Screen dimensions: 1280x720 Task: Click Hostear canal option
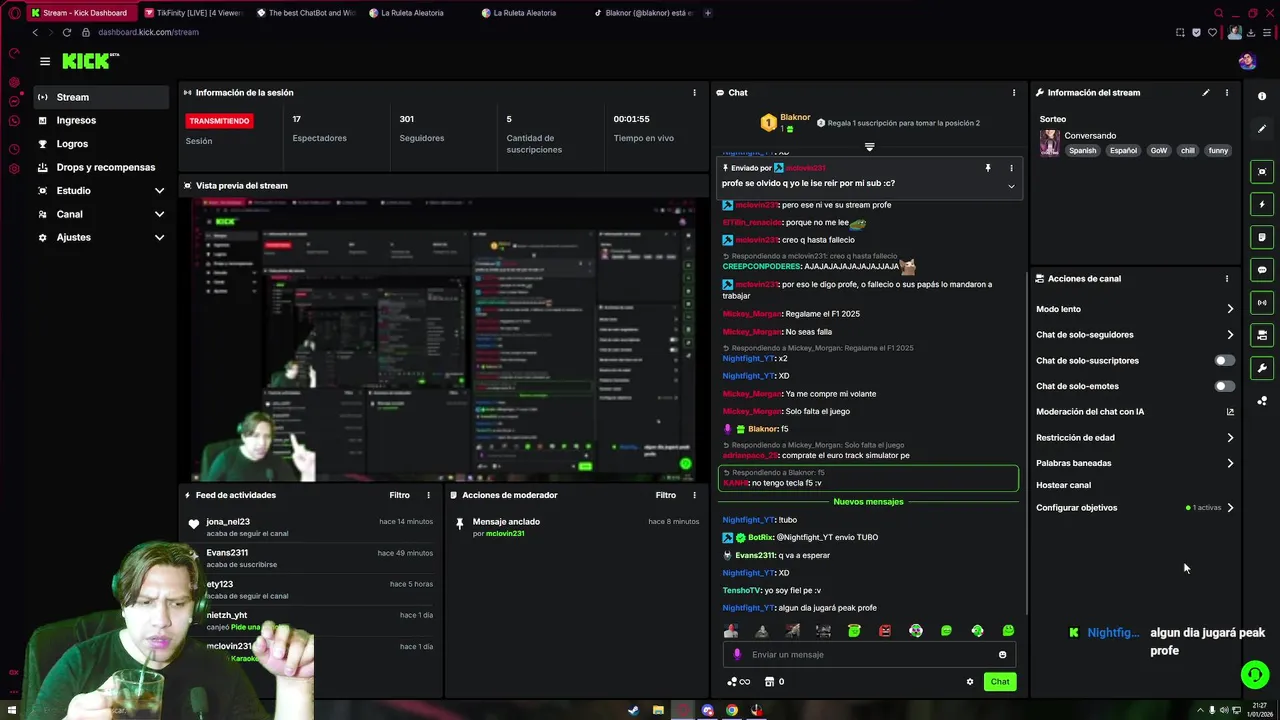(x=1063, y=485)
